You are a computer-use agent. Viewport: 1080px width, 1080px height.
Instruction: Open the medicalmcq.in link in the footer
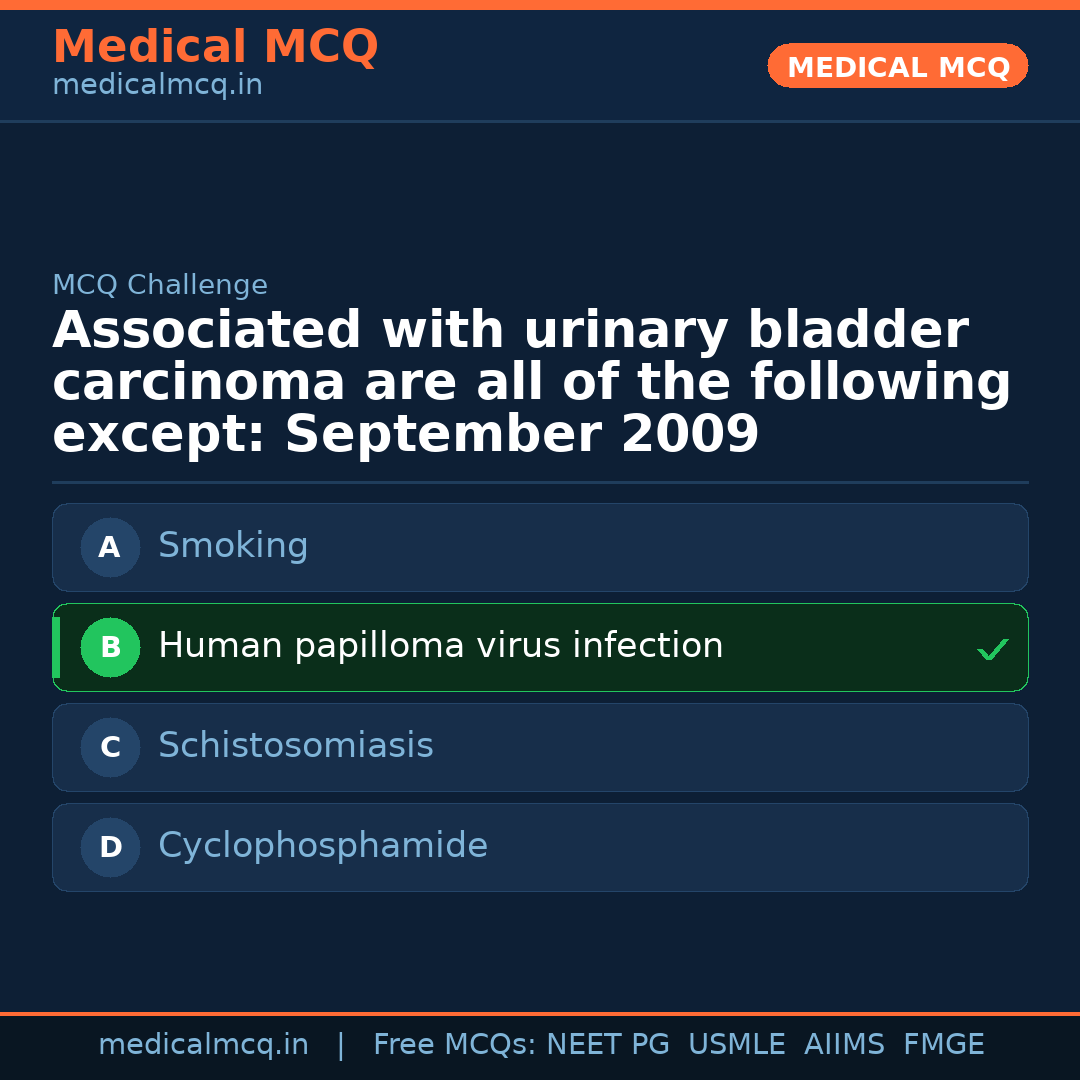pyautogui.click(x=203, y=1045)
